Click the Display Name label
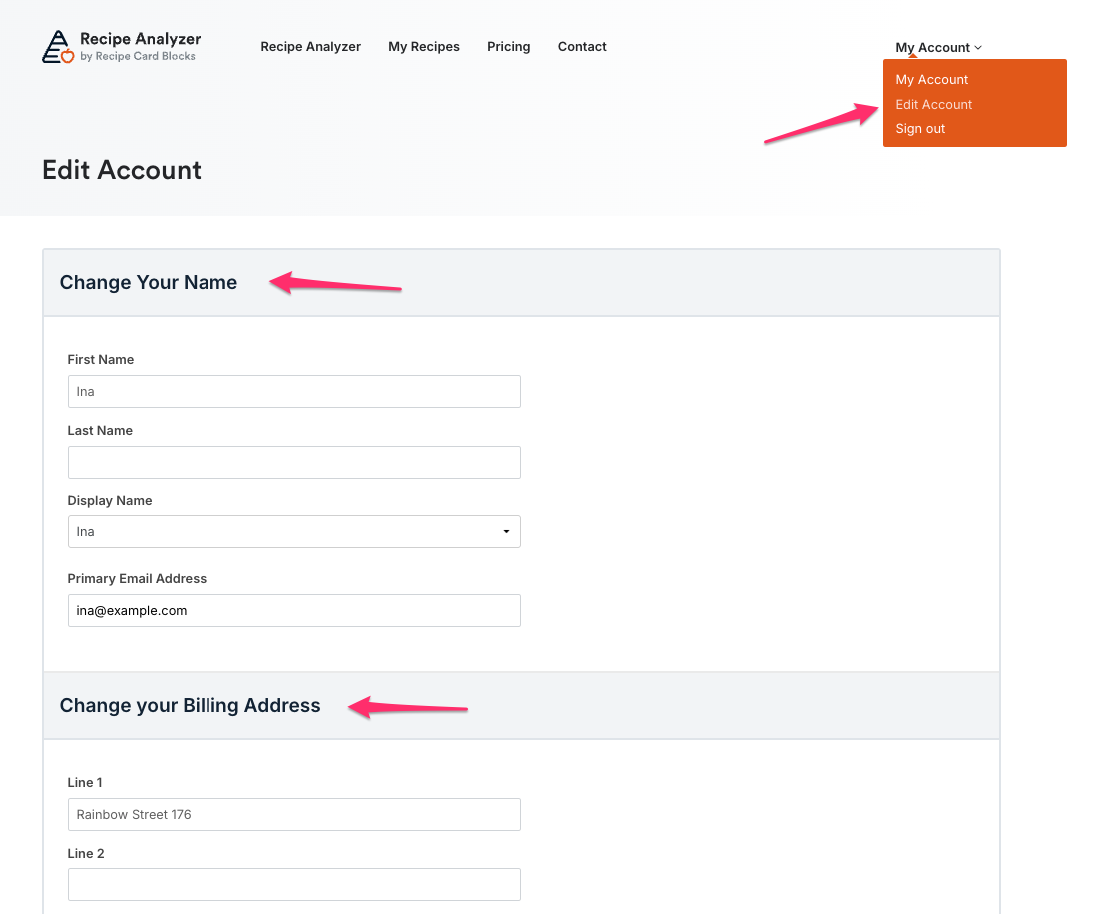 point(110,500)
